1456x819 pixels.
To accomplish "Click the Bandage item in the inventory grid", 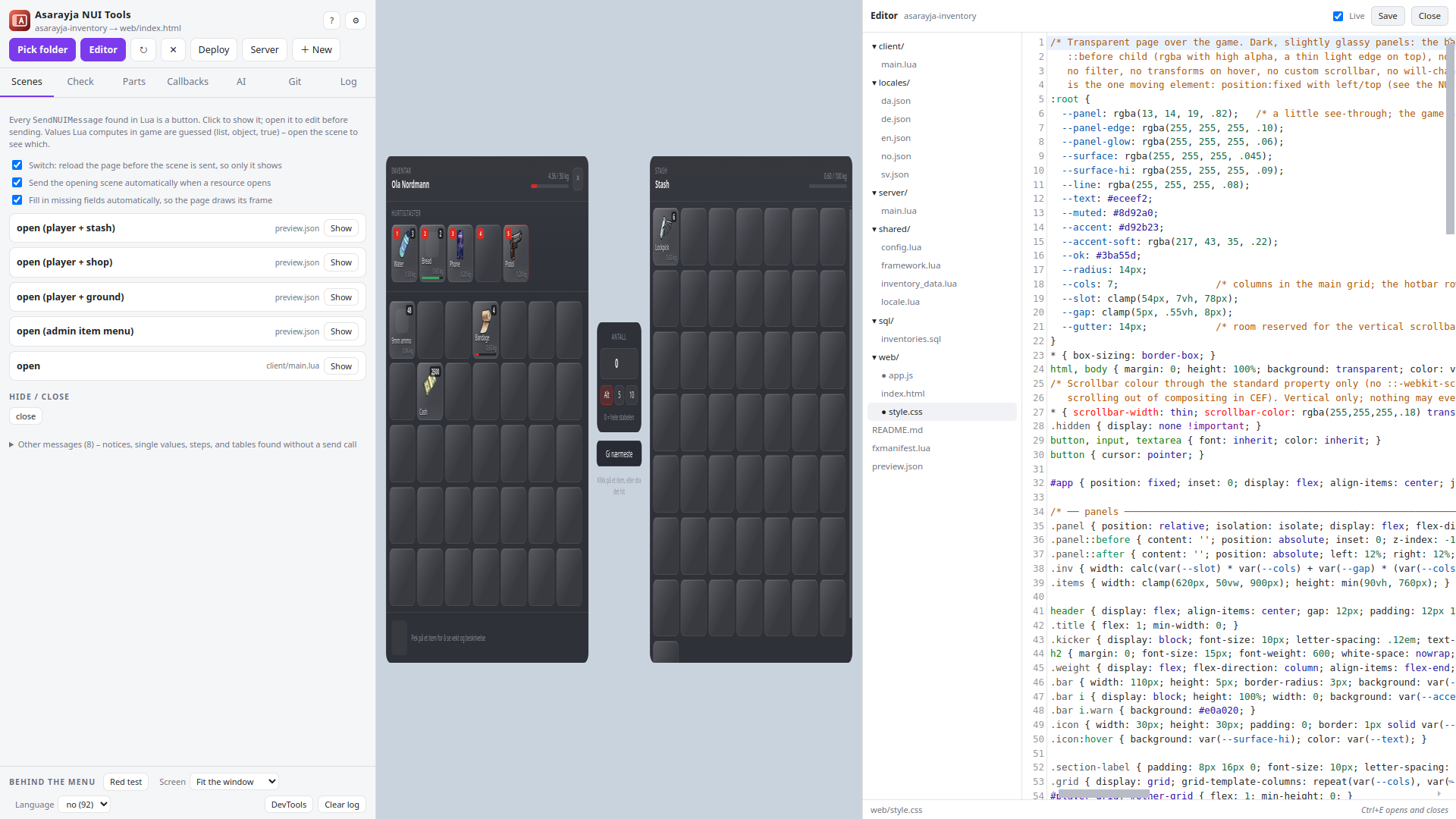I will [x=485, y=330].
